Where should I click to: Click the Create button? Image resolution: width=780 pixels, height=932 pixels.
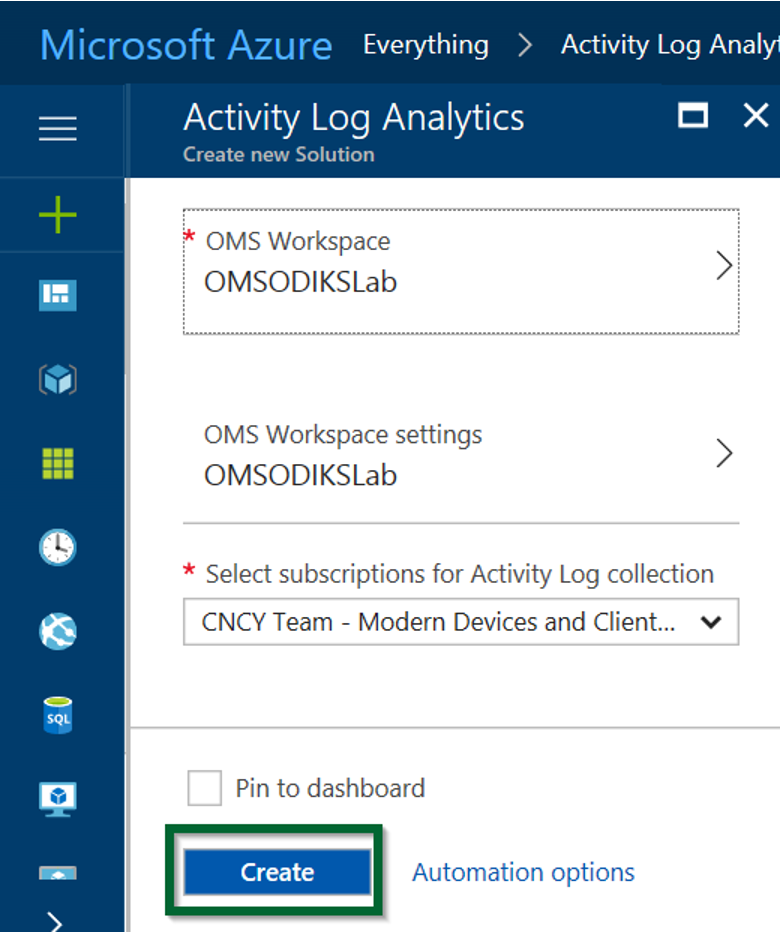click(277, 872)
